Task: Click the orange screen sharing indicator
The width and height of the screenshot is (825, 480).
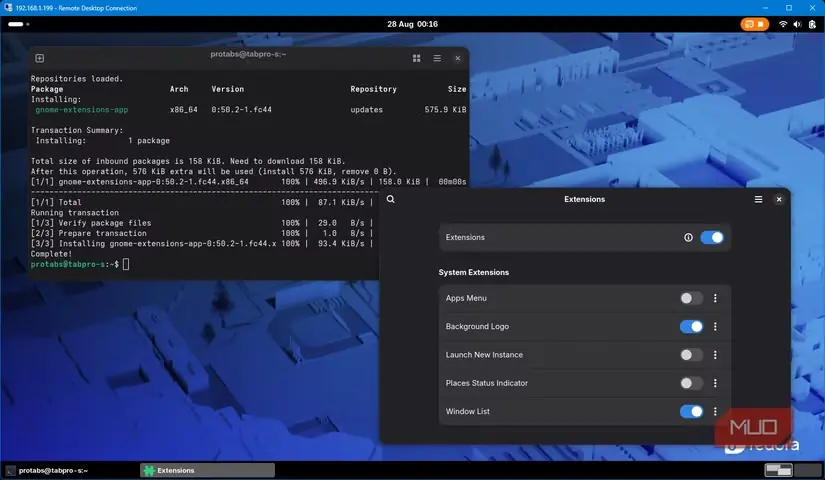Action: [x=754, y=24]
